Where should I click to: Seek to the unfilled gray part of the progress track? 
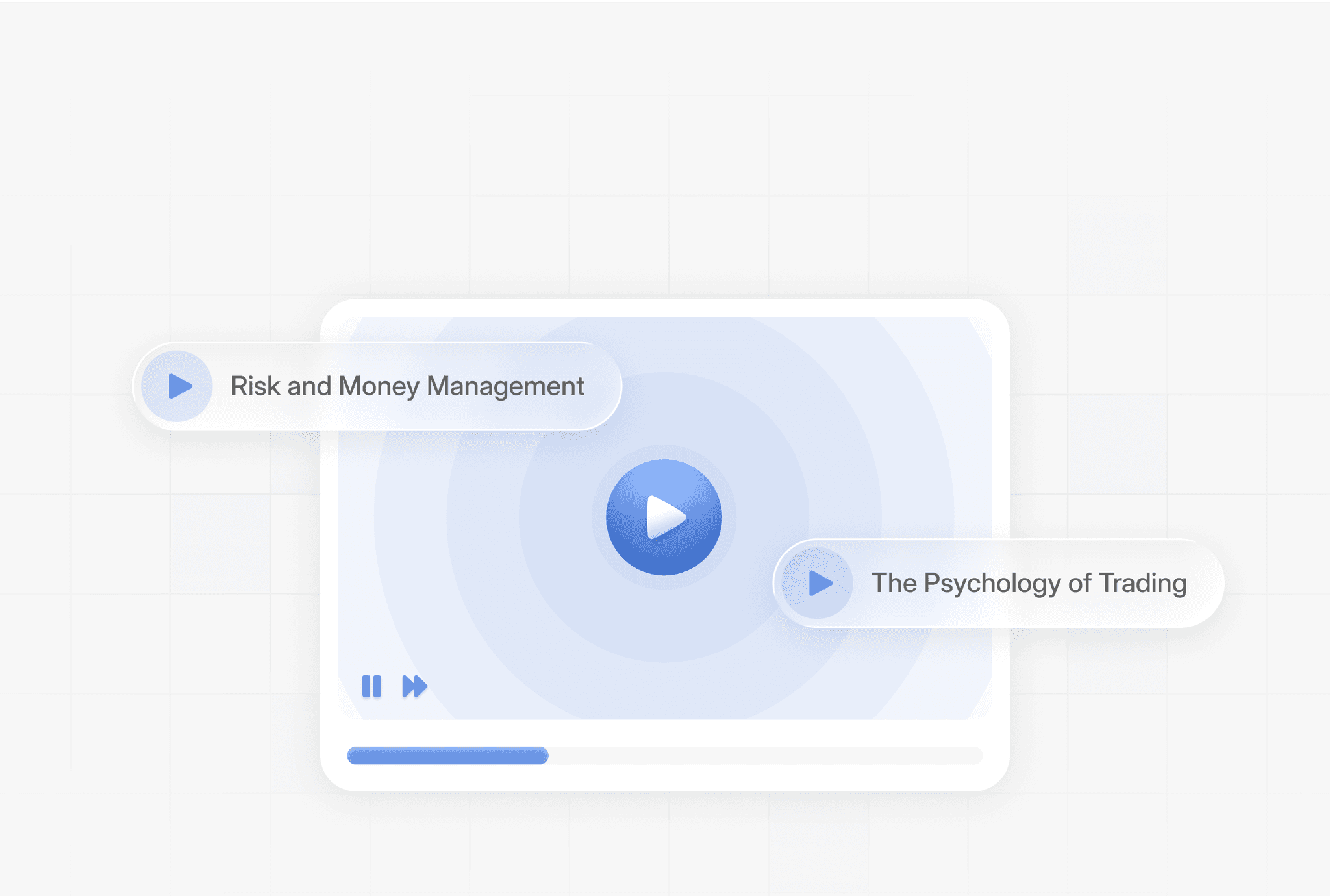[766, 755]
